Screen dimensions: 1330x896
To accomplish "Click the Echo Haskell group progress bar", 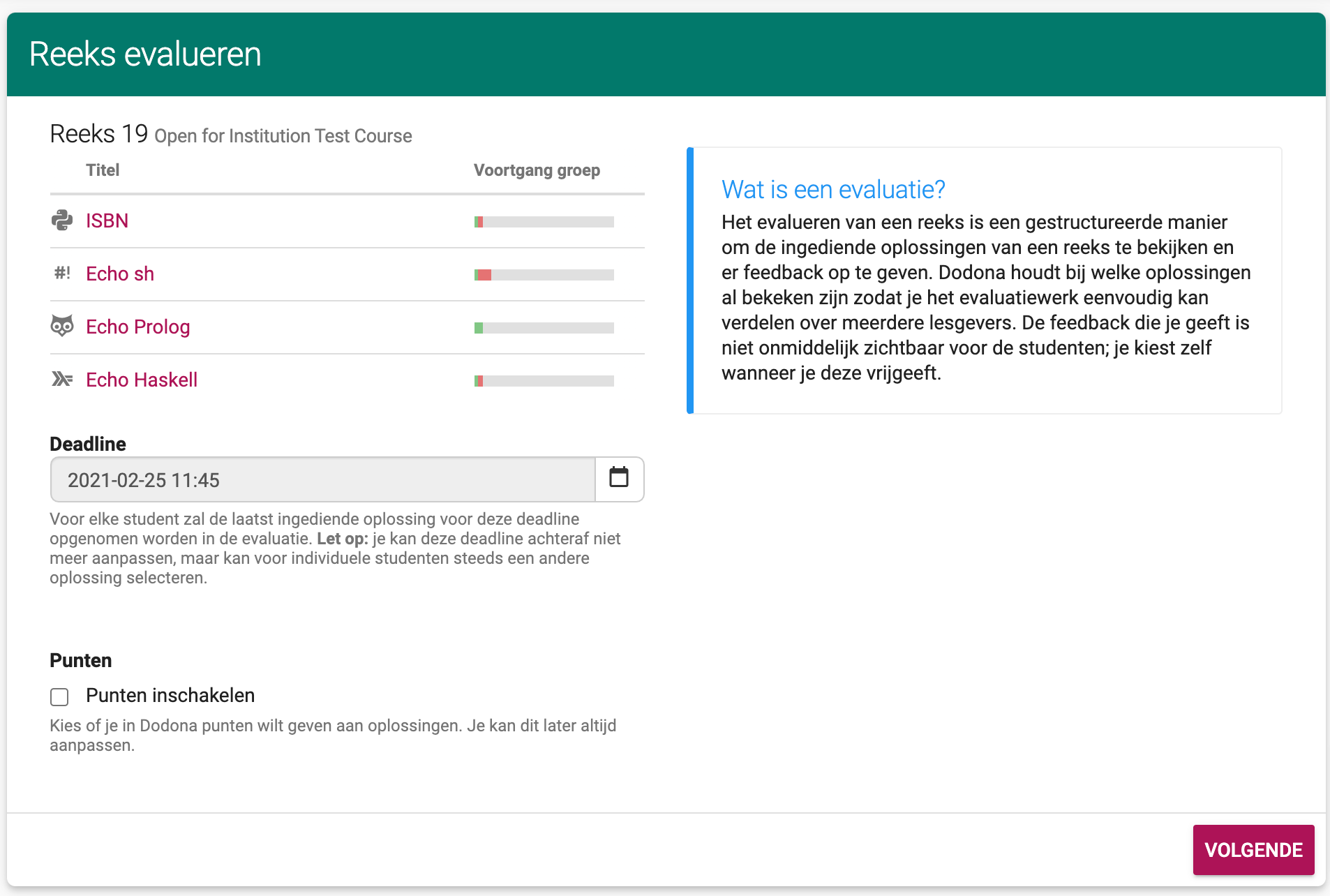I will coord(544,381).
